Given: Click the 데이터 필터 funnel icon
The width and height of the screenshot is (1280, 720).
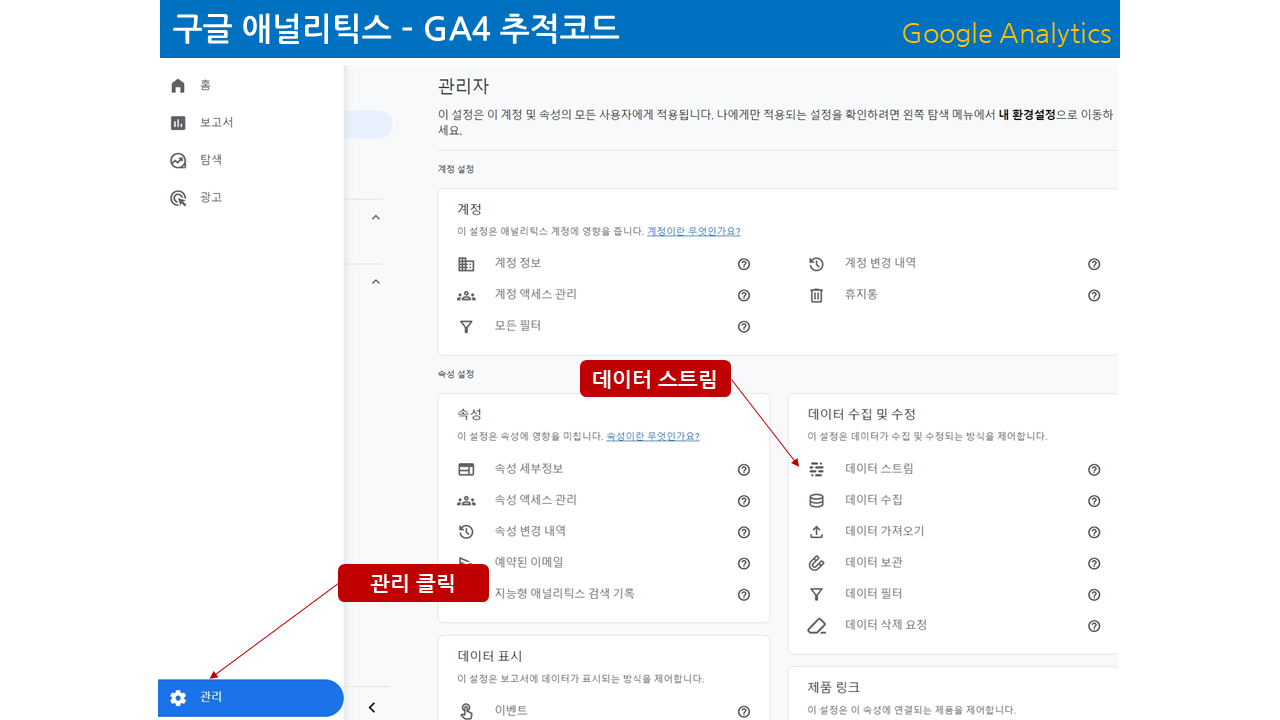Looking at the screenshot, I should [x=816, y=594].
